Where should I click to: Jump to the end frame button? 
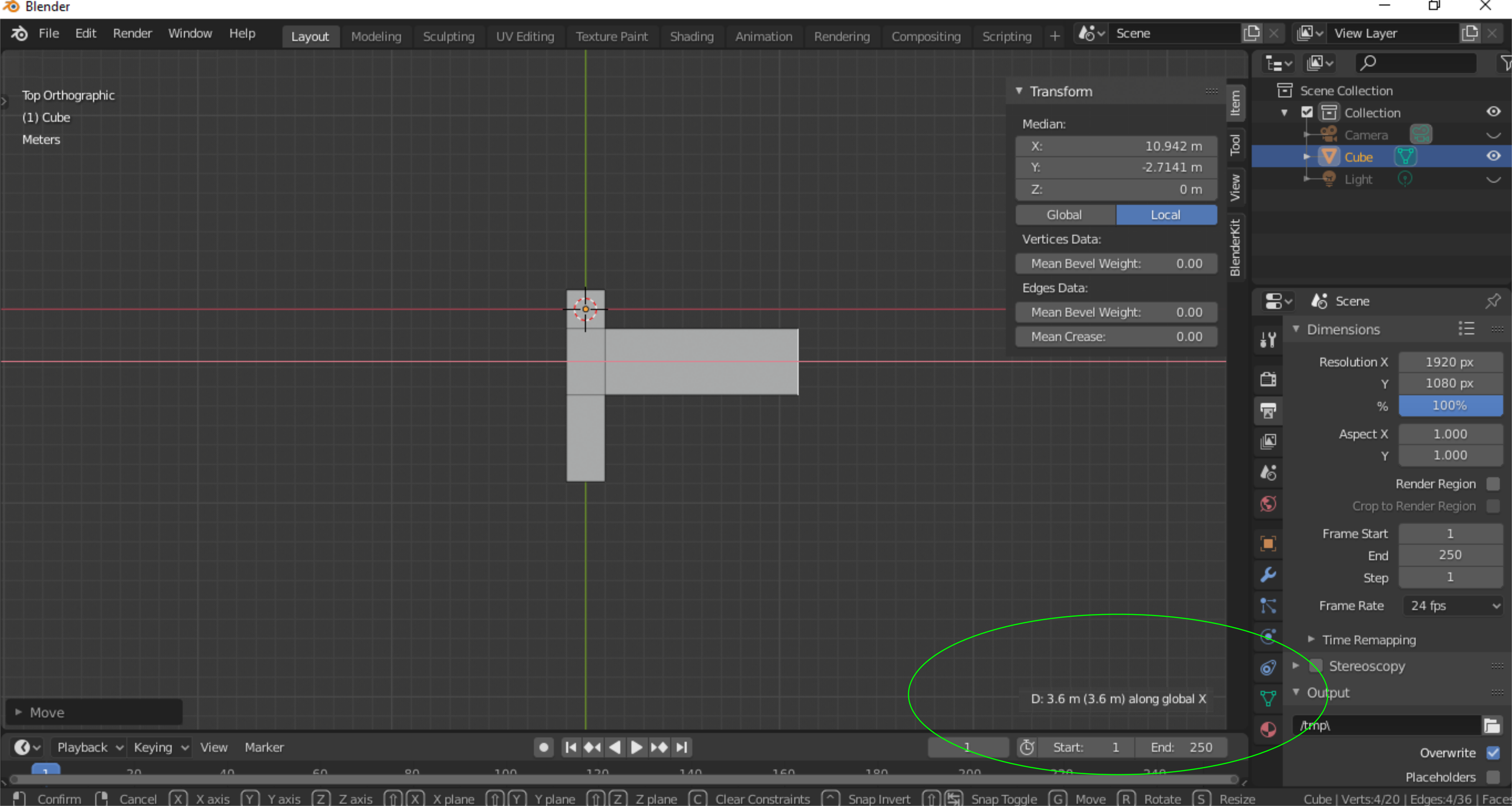point(682,747)
